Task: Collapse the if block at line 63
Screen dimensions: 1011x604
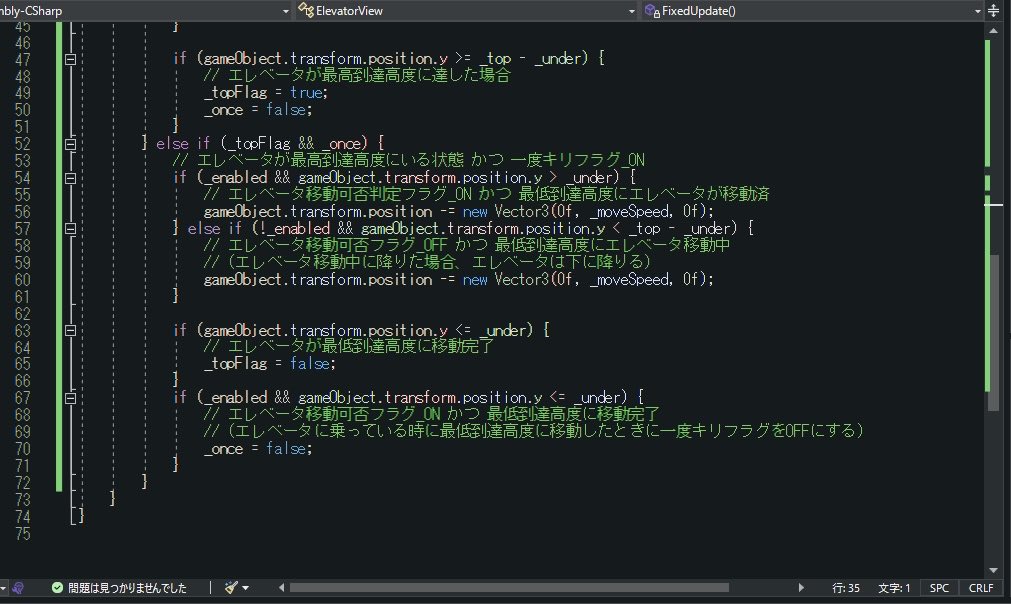Action: [71, 331]
